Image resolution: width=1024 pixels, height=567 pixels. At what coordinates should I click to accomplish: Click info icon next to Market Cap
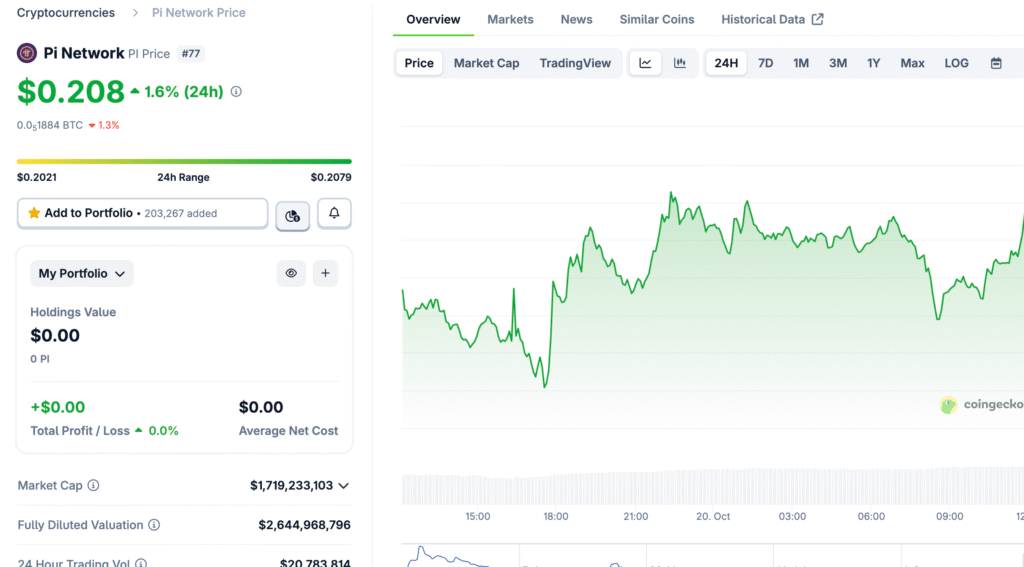point(93,485)
